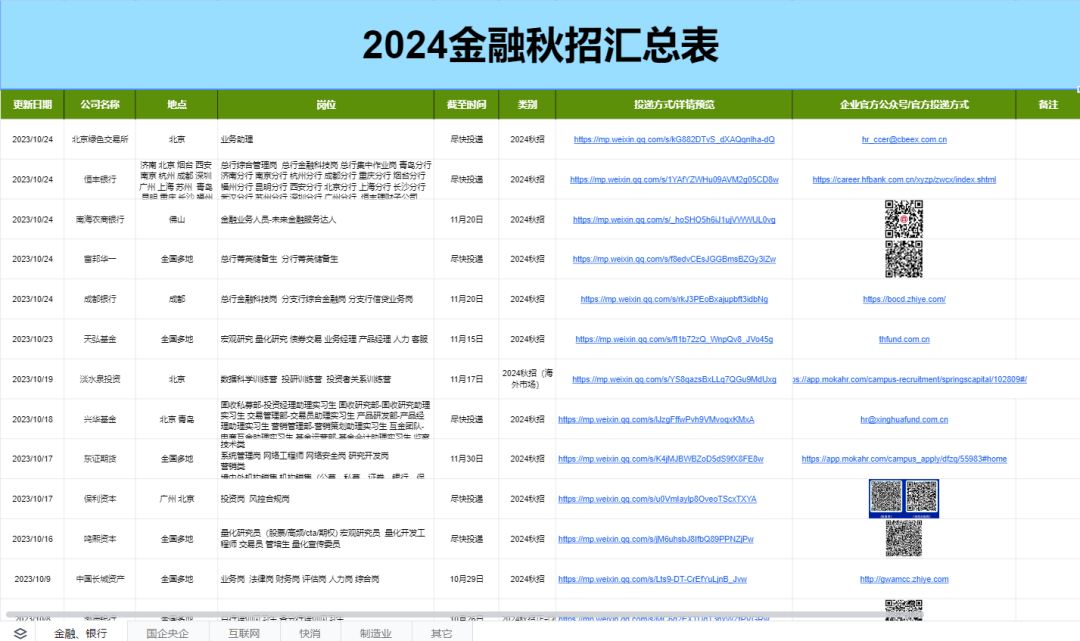
Task: Select the 企业官方公众号/官方投递方式 header
Action: coord(904,104)
